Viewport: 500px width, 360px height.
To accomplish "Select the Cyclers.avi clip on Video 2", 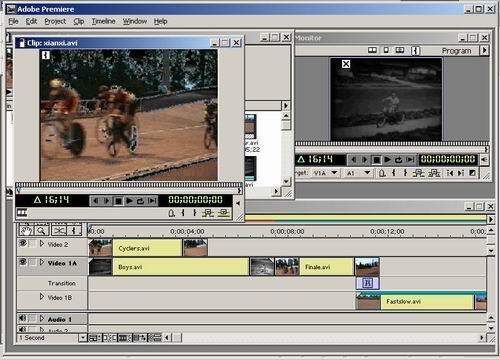I will click(148, 248).
